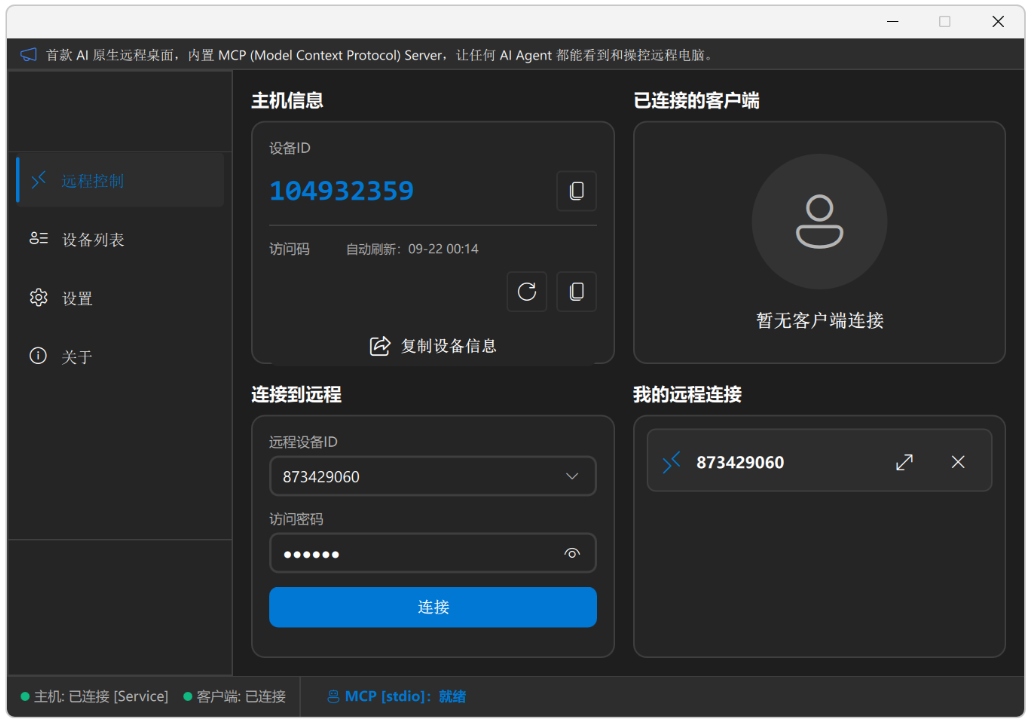Copy the device ID 104932359
The width and height of the screenshot is (1032, 726).
click(x=576, y=191)
